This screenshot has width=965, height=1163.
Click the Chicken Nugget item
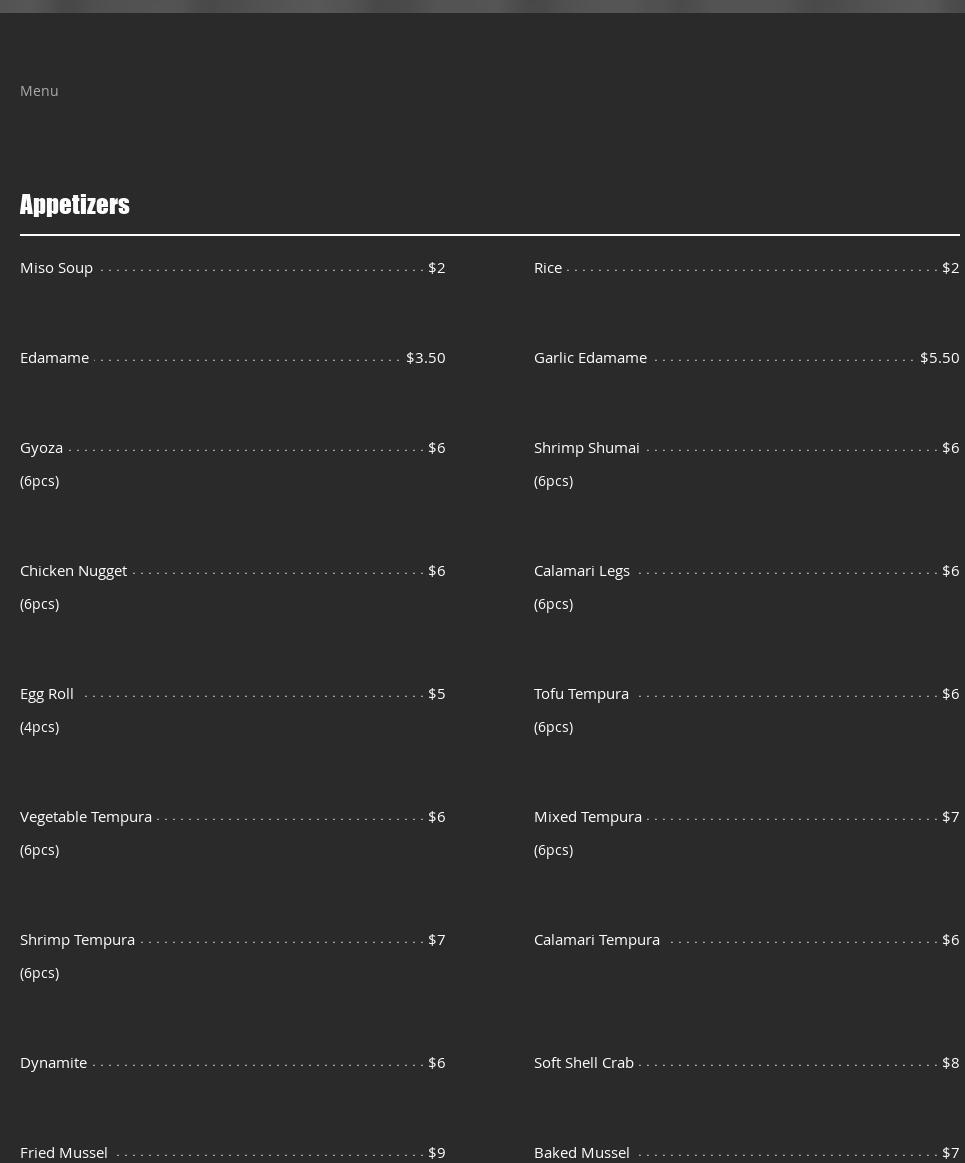click(x=73, y=571)
